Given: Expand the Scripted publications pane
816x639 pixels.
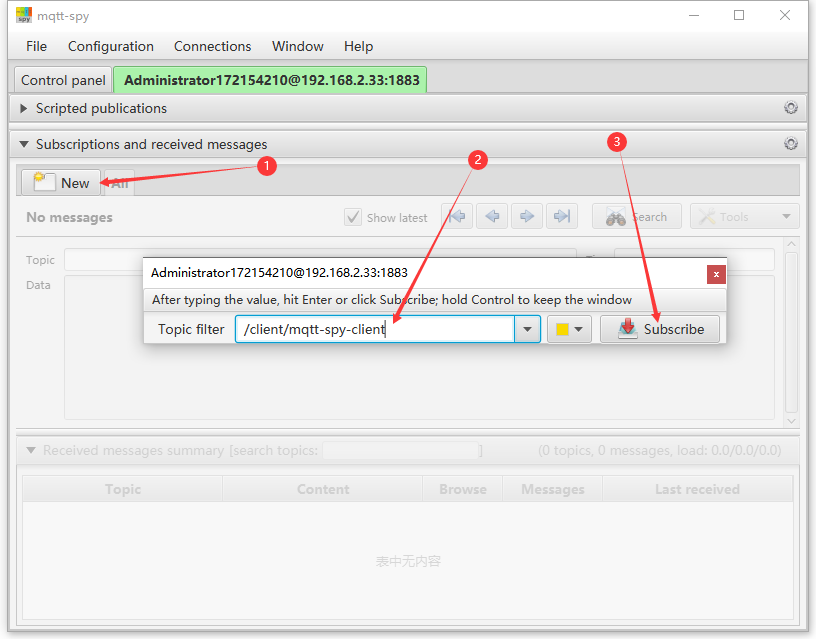Looking at the screenshot, I should [23, 108].
